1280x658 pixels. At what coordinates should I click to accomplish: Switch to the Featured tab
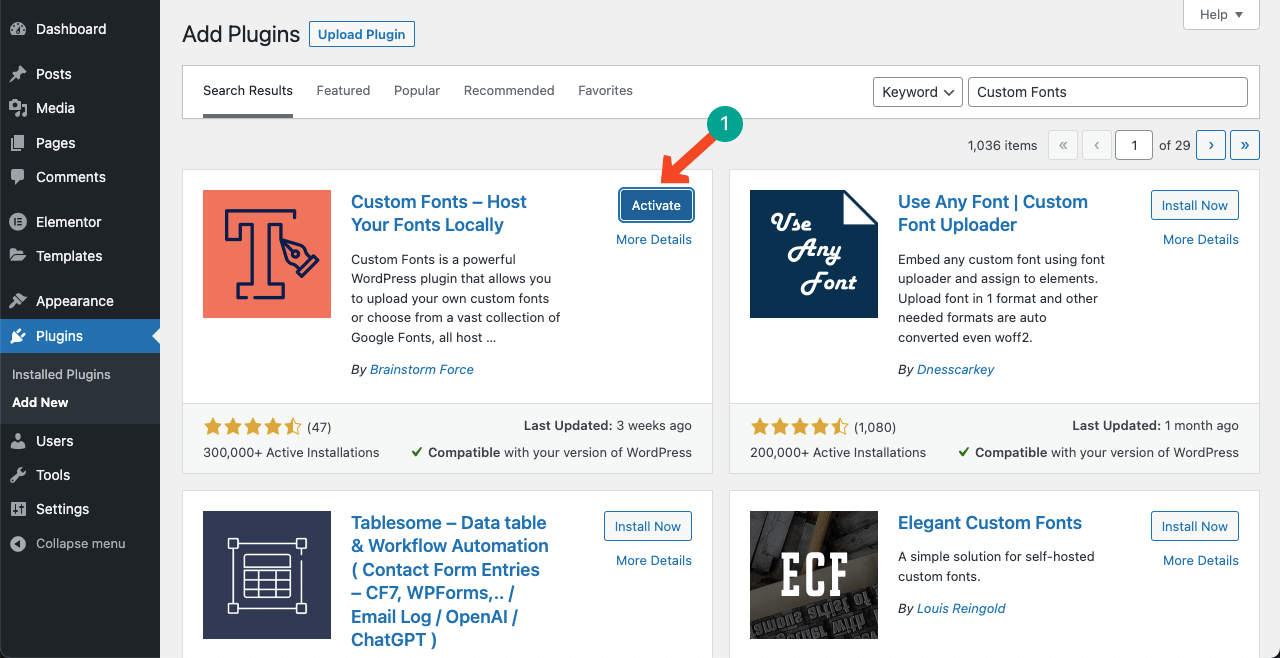pyautogui.click(x=343, y=91)
